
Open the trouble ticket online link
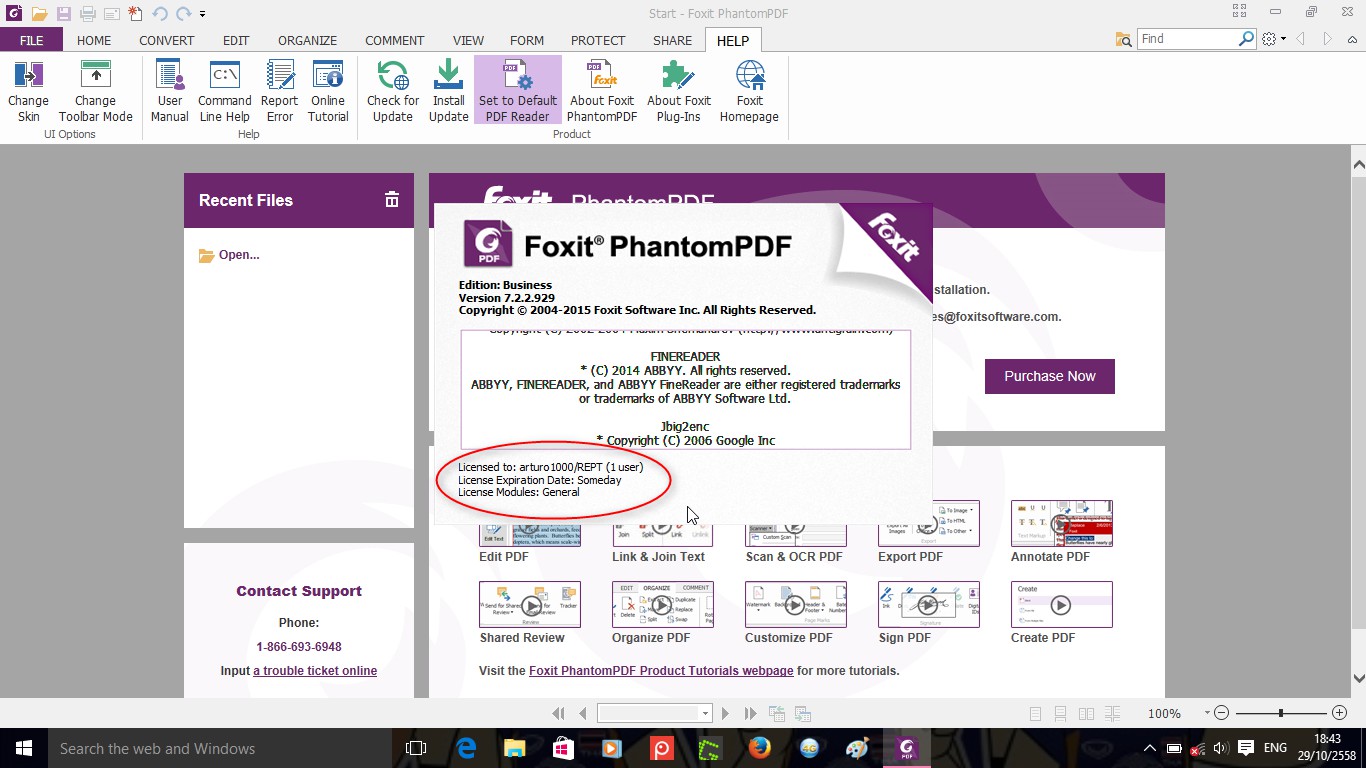[x=316, y=670]
